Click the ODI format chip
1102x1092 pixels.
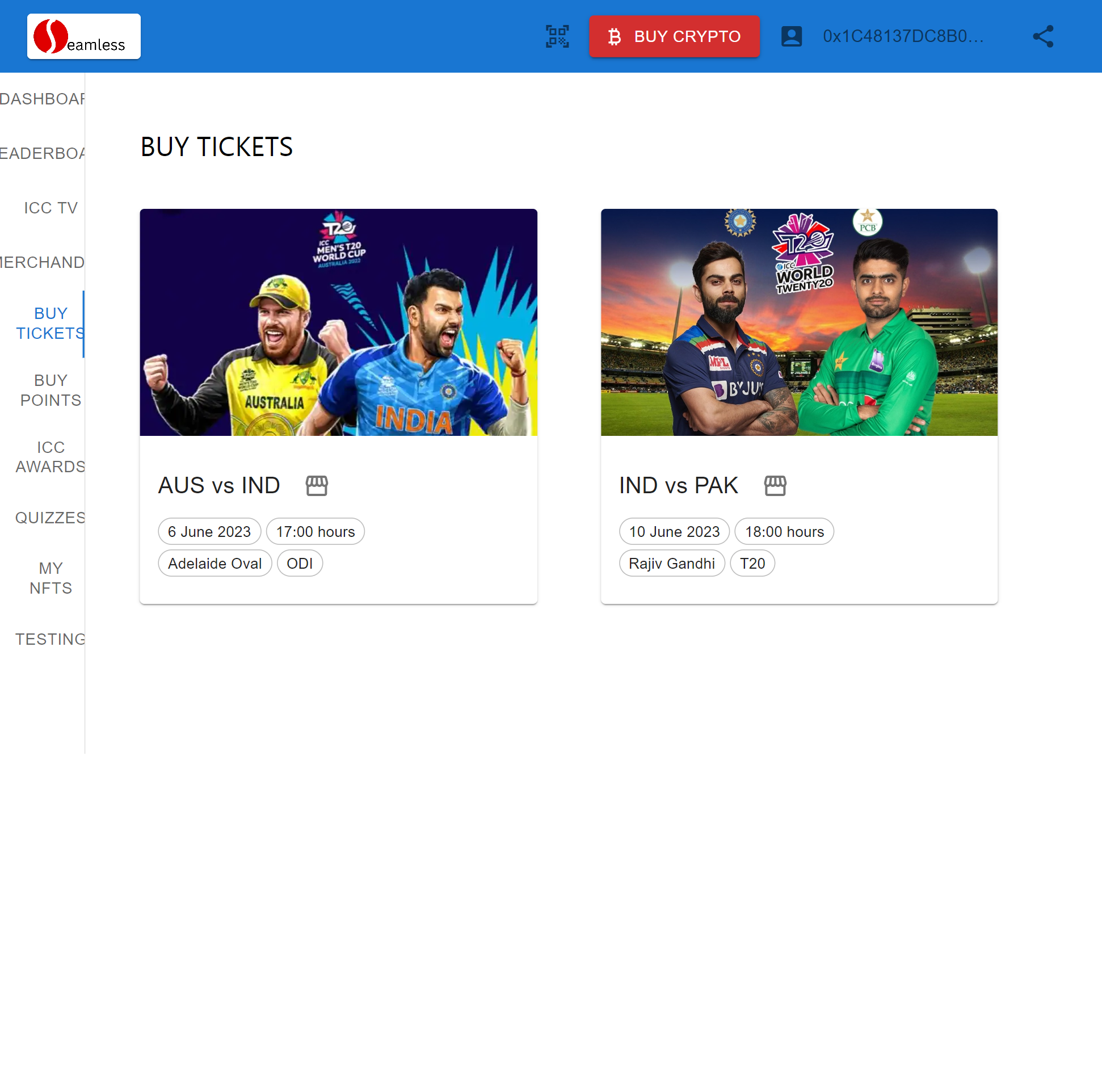[300, 564]
